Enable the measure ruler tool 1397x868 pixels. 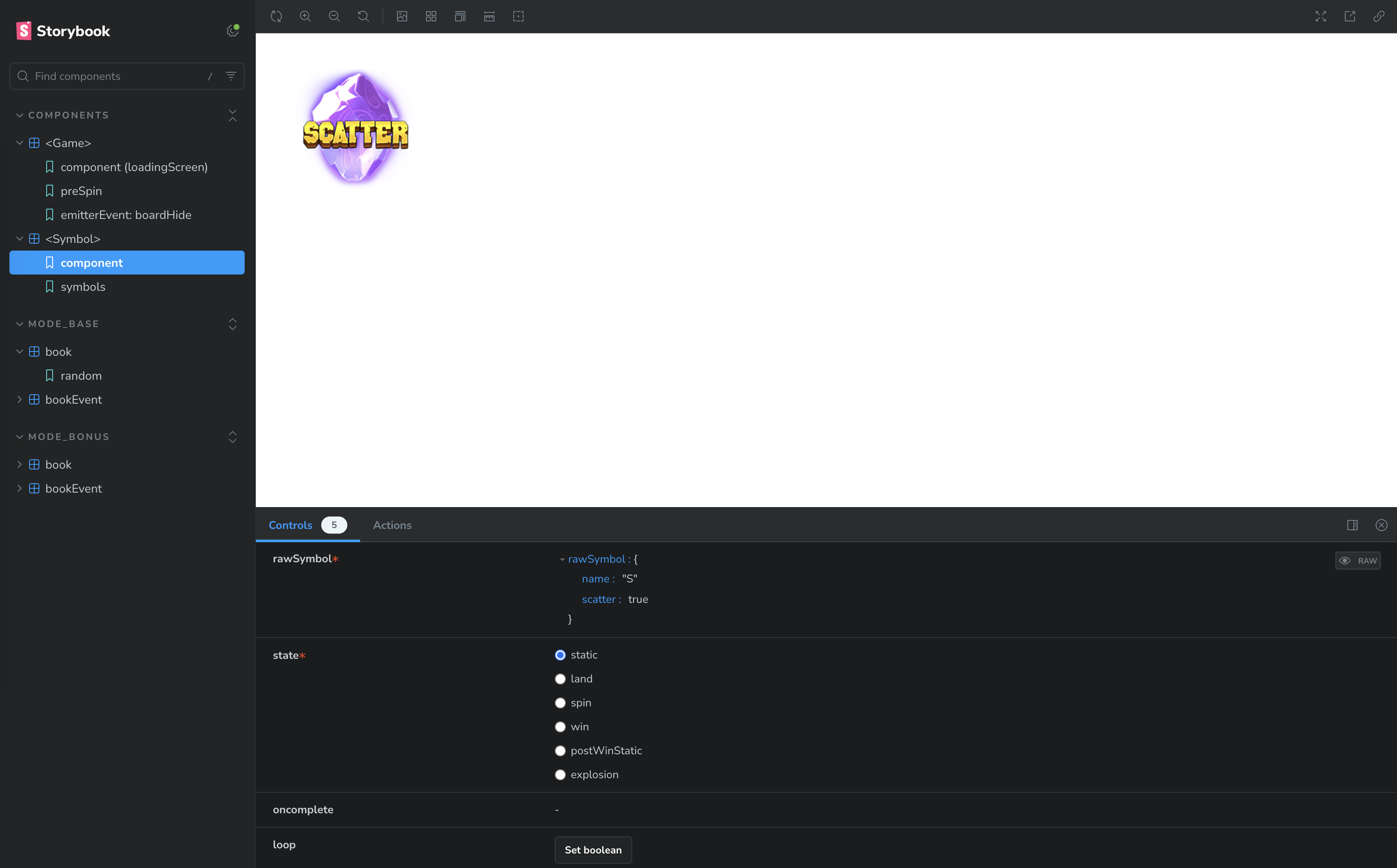[489, 16]
